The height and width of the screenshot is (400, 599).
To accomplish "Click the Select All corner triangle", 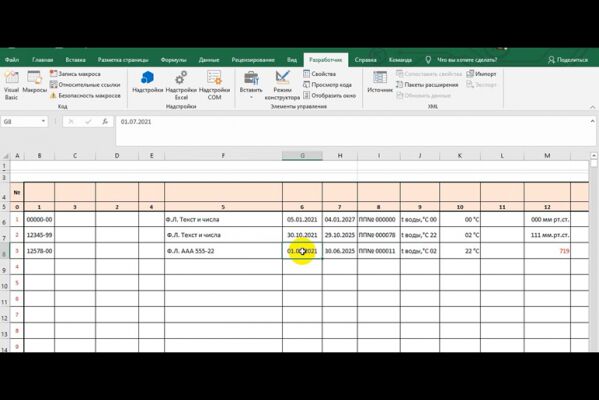I will [5, 156].
